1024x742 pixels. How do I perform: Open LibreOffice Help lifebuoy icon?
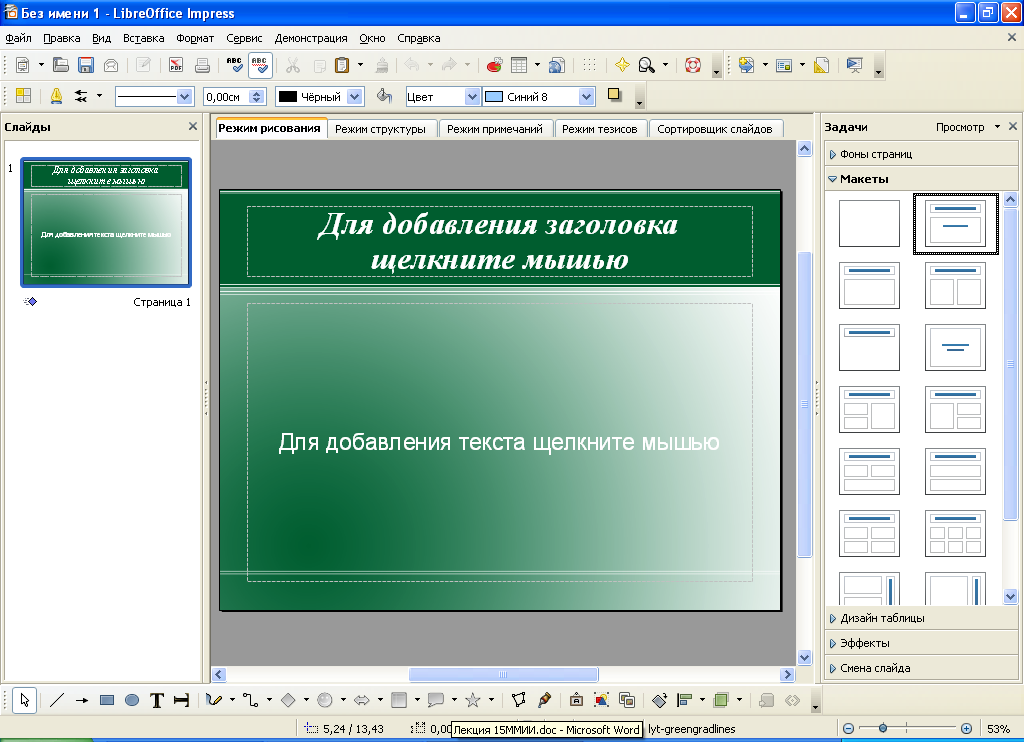click(693, 65)
